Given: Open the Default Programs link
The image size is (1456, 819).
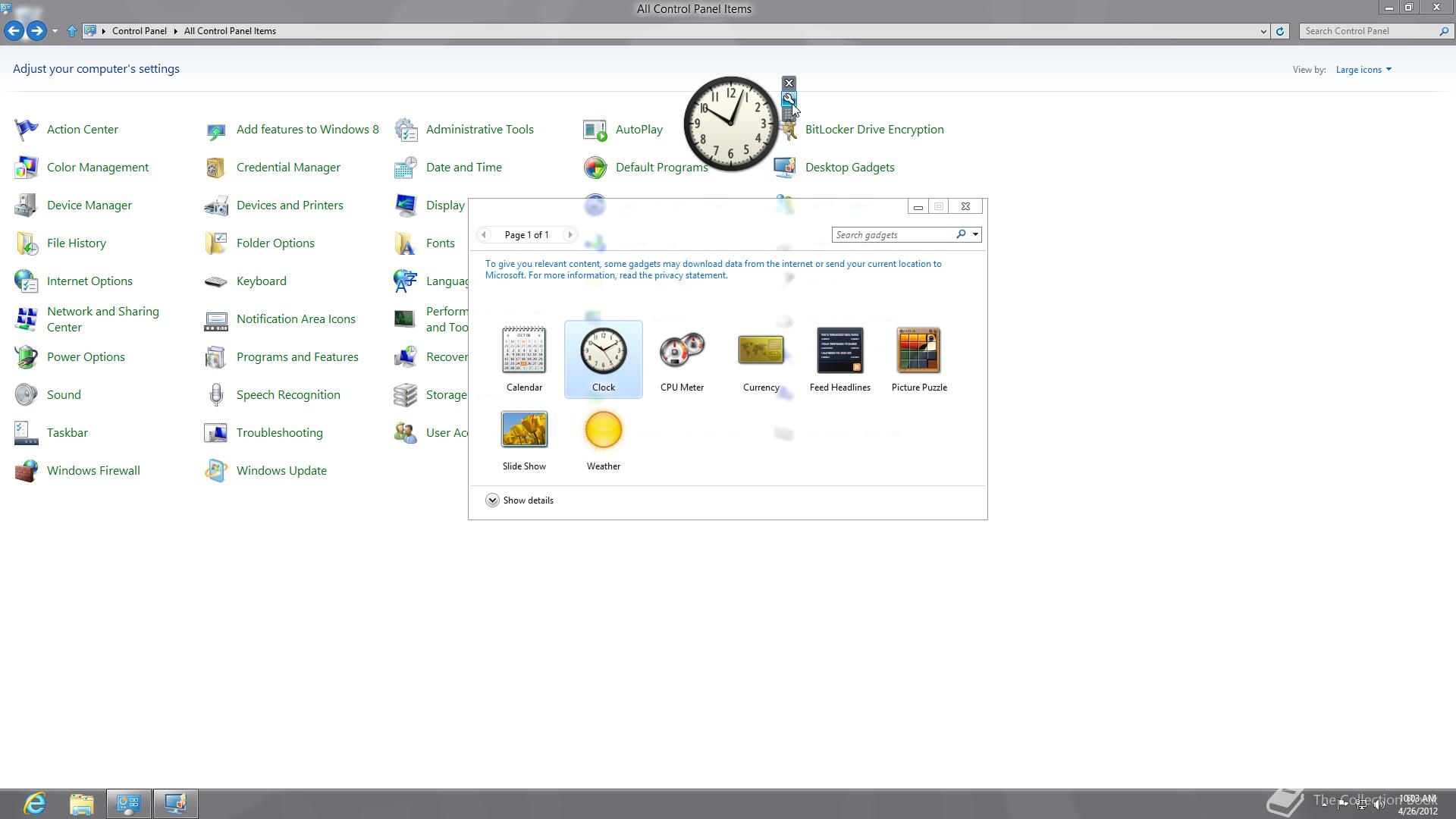Looking at the screenshot, I should click(x=661, y=168).
